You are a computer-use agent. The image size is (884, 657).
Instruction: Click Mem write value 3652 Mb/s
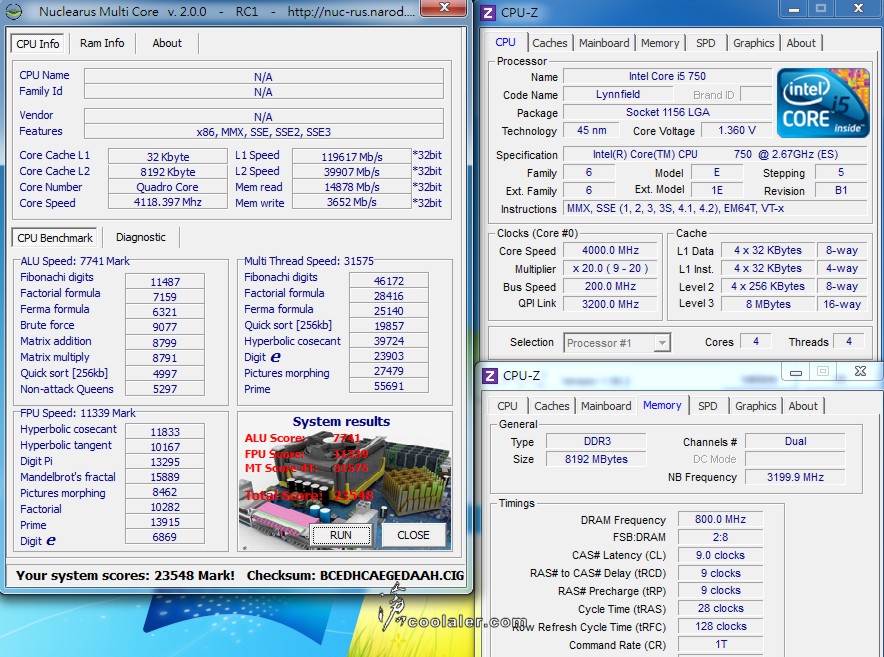click(x=352, y=202)
